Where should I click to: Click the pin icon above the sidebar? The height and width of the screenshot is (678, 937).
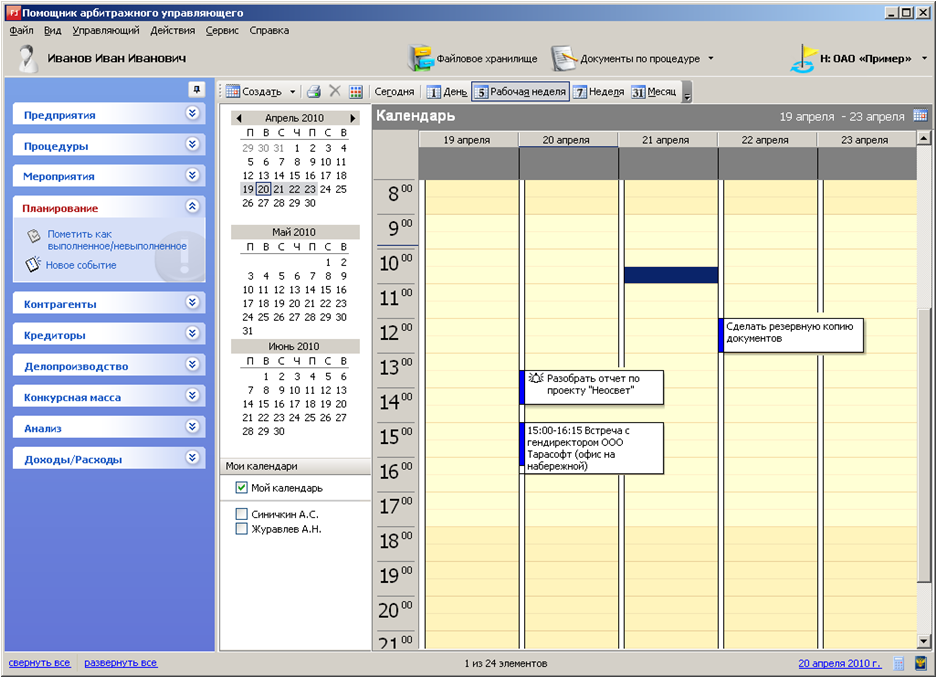pyautogui.click(x=196, y=90)
